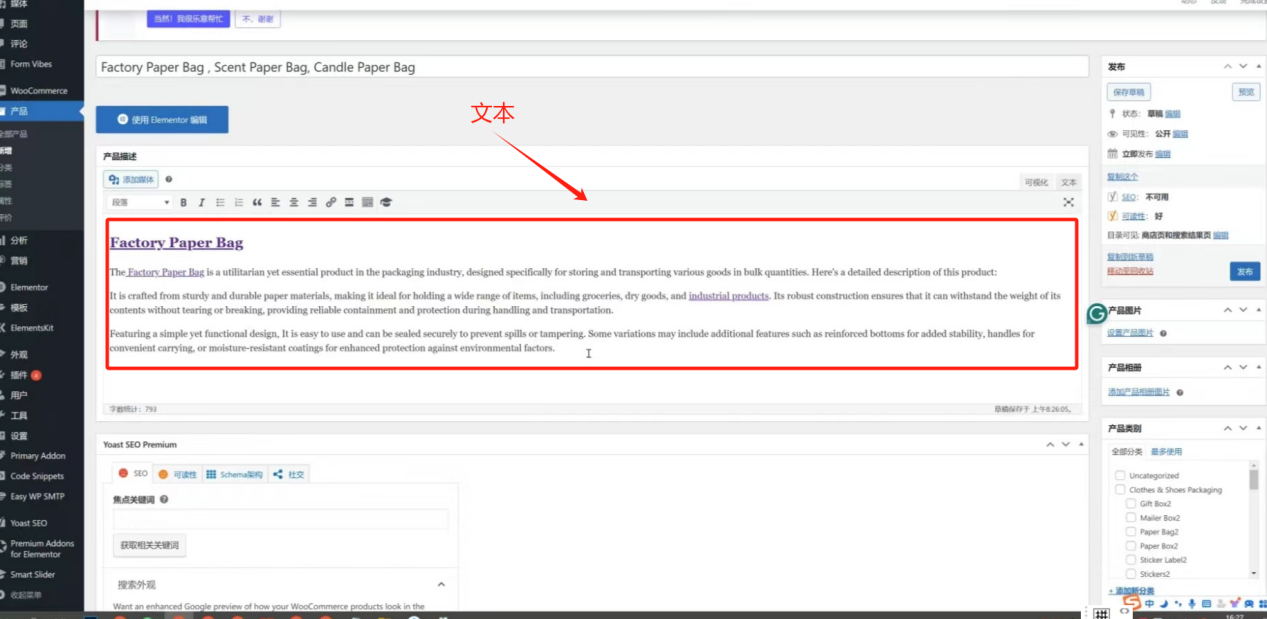Click the 使用 Elementor 编辑 button

162,120
